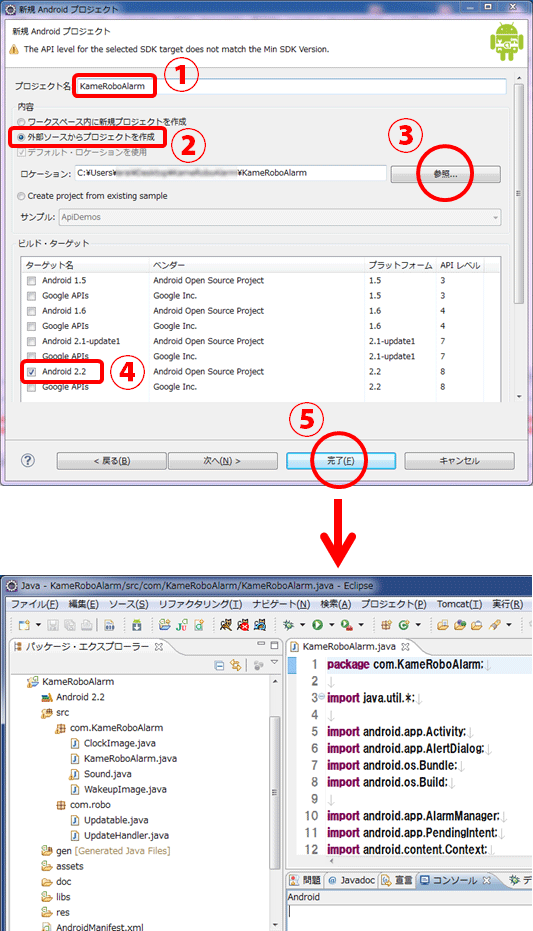This screenshot has width=533, height=931.
Task: Open the Tomcat(T) menu
Action: [x=459, y=604]
